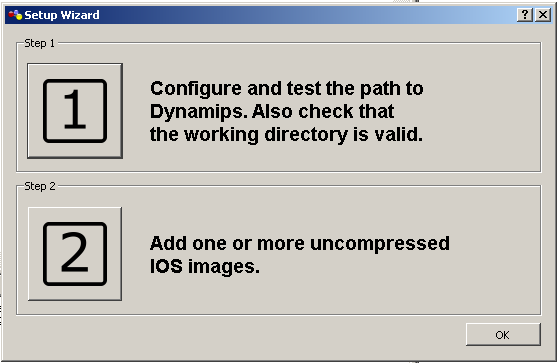Click the word 'Dynamips' in Step 1
Viewport: 557px width, 363px height.
[199, 112]
